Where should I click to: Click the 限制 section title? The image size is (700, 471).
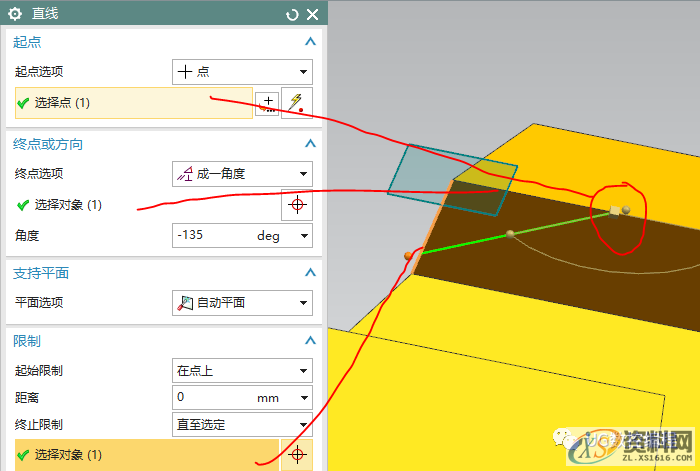[x=27, y=341]
